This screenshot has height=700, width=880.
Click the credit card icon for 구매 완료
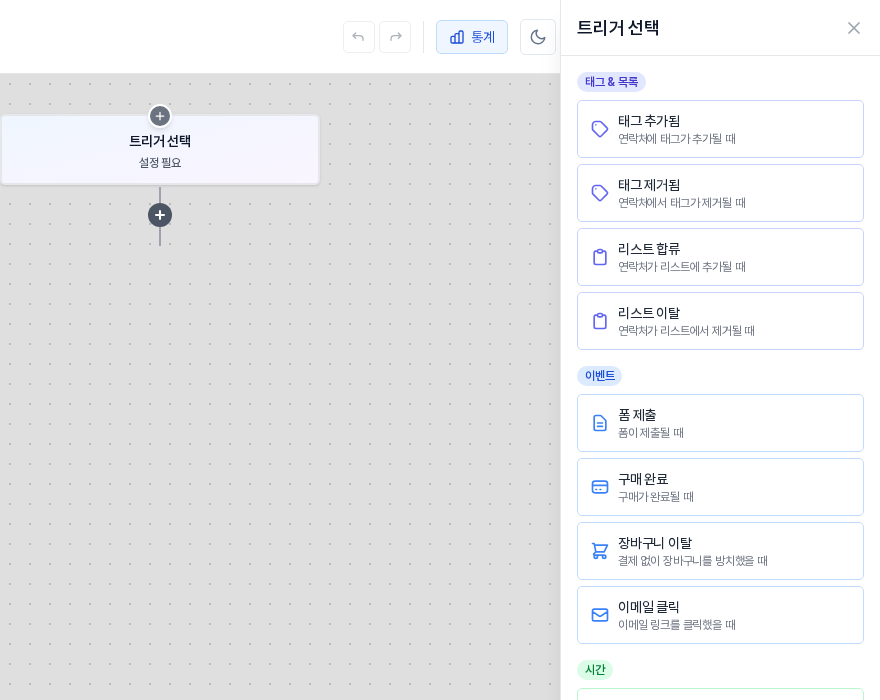600,487
